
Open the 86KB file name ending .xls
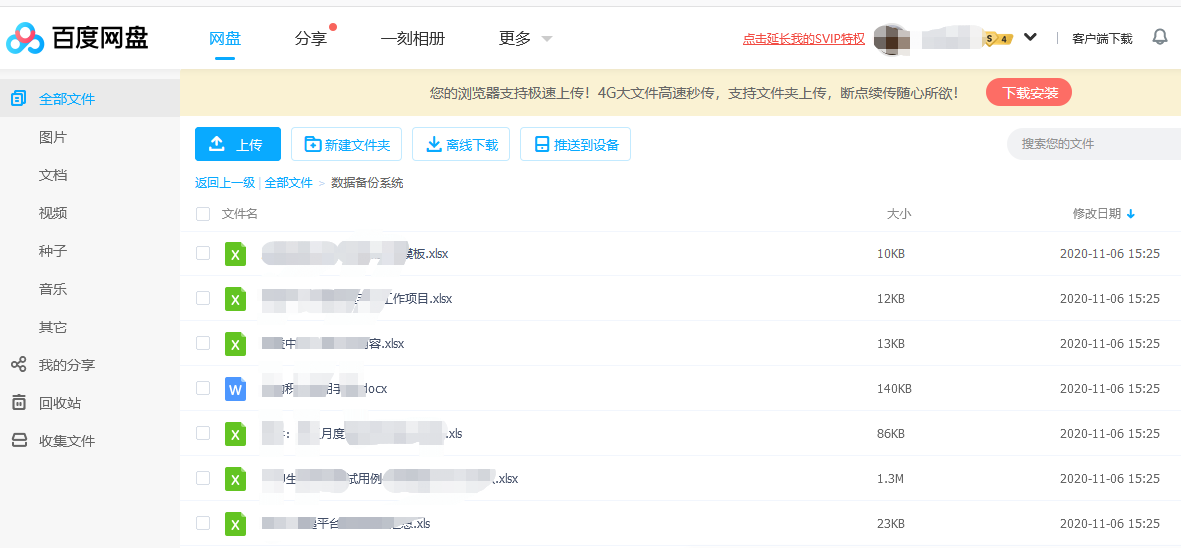pos(362,434)
